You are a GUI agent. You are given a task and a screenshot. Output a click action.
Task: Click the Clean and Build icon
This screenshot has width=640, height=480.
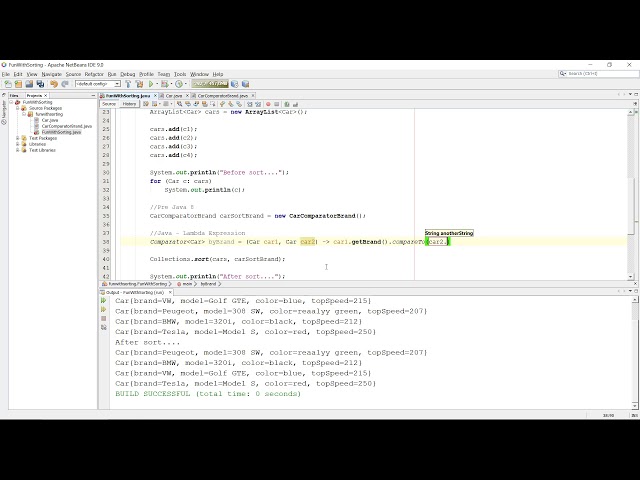140,84
